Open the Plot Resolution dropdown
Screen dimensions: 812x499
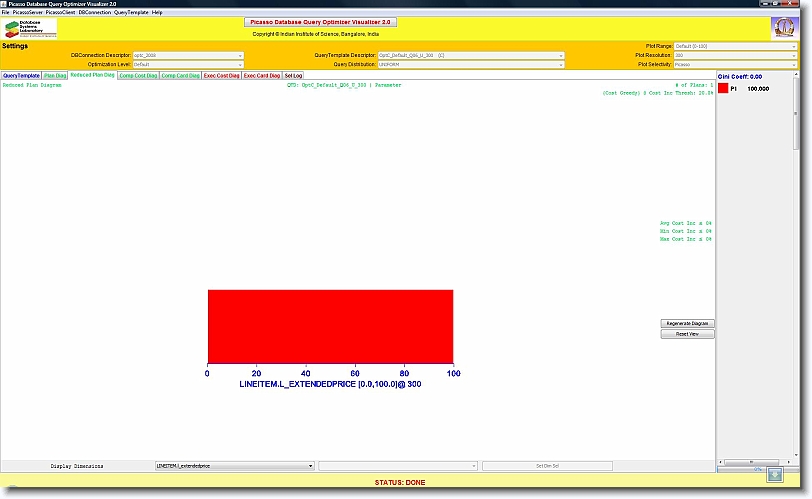pos(735,55)
